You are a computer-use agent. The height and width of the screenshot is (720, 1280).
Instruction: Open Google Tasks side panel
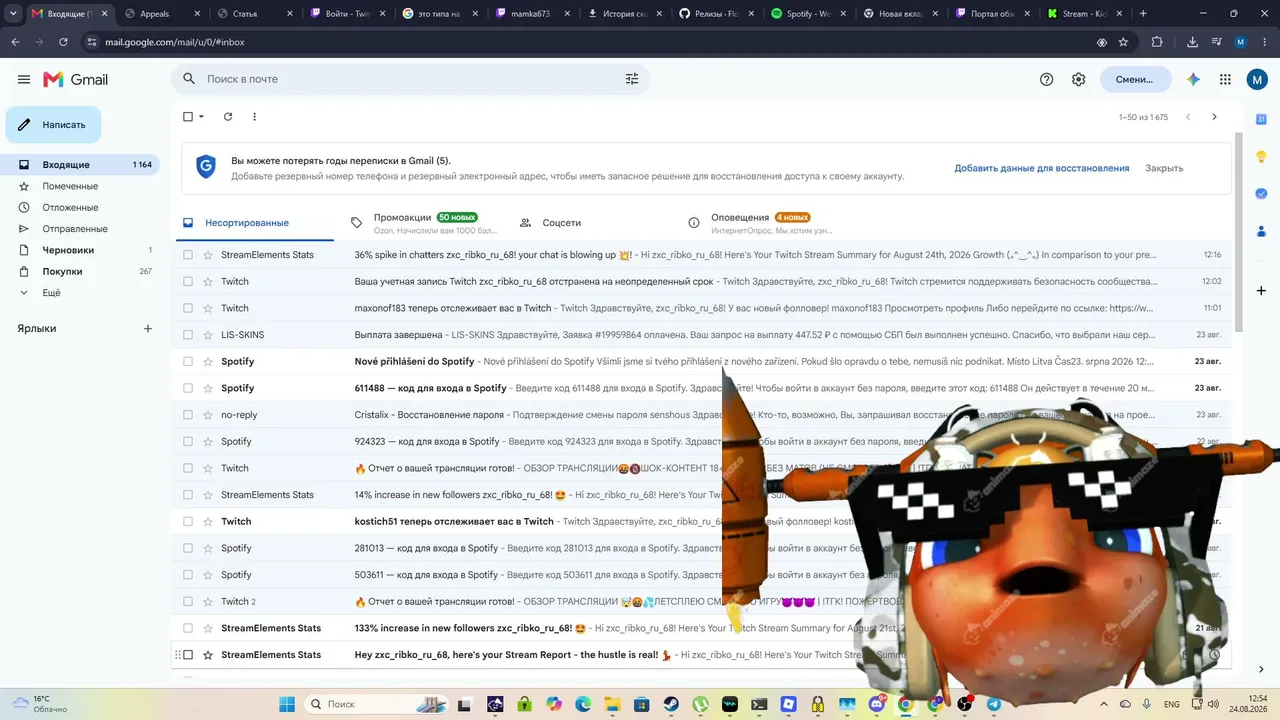click(x=1261, y=193)
